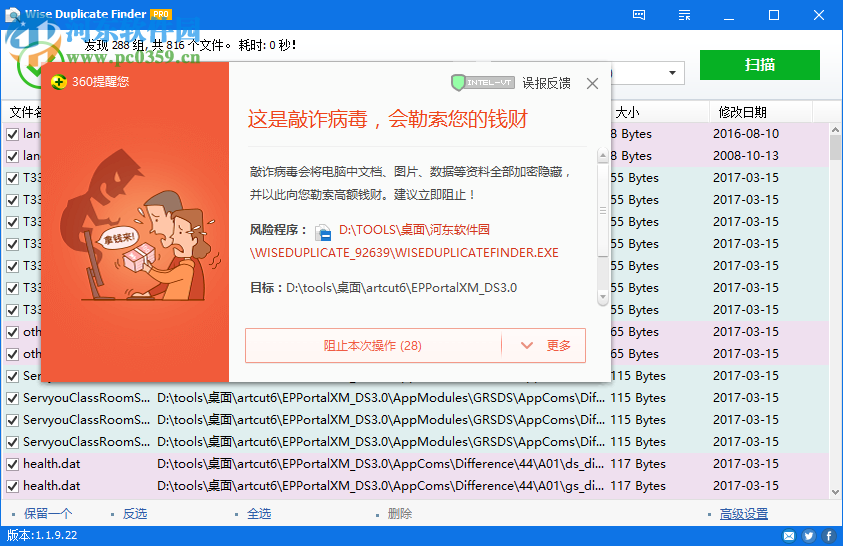This screenshot has width=843, height=546.
Task: Click the email icon in status bar
Action: 789,536
